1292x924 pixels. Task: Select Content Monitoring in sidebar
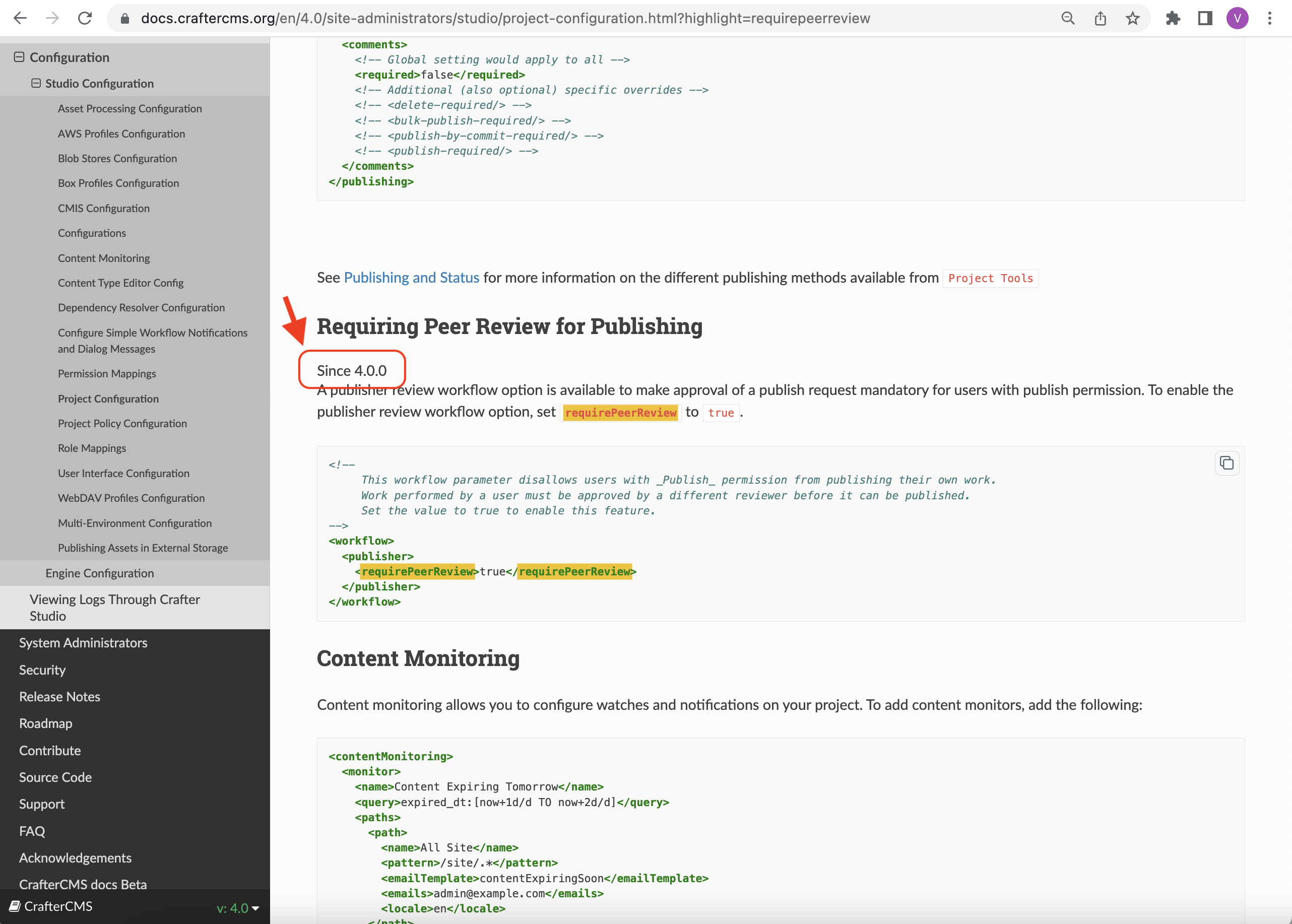click(x=103, y=258)
